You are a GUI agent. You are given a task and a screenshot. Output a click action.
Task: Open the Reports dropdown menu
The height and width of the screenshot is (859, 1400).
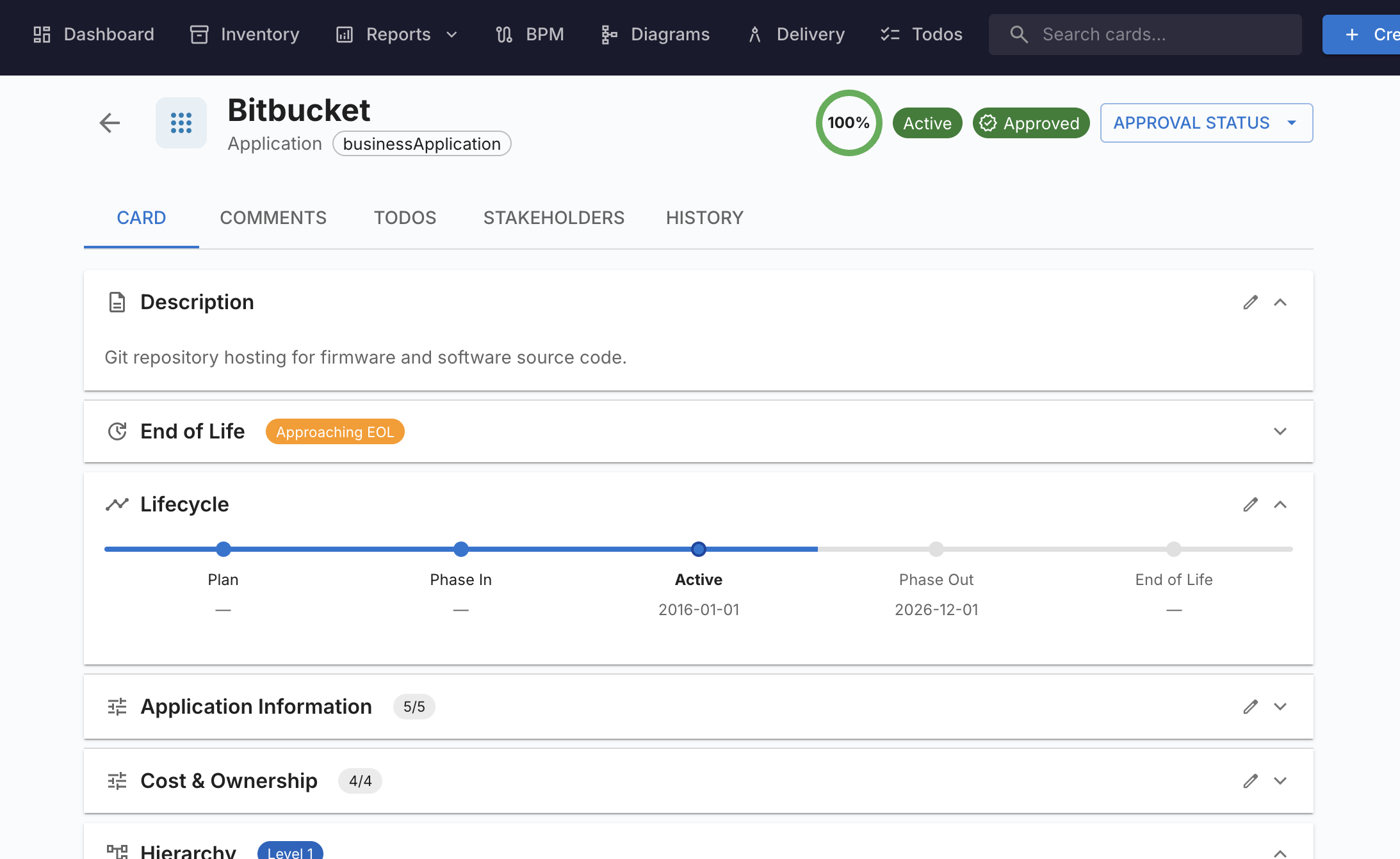click(x=397, y=35)
